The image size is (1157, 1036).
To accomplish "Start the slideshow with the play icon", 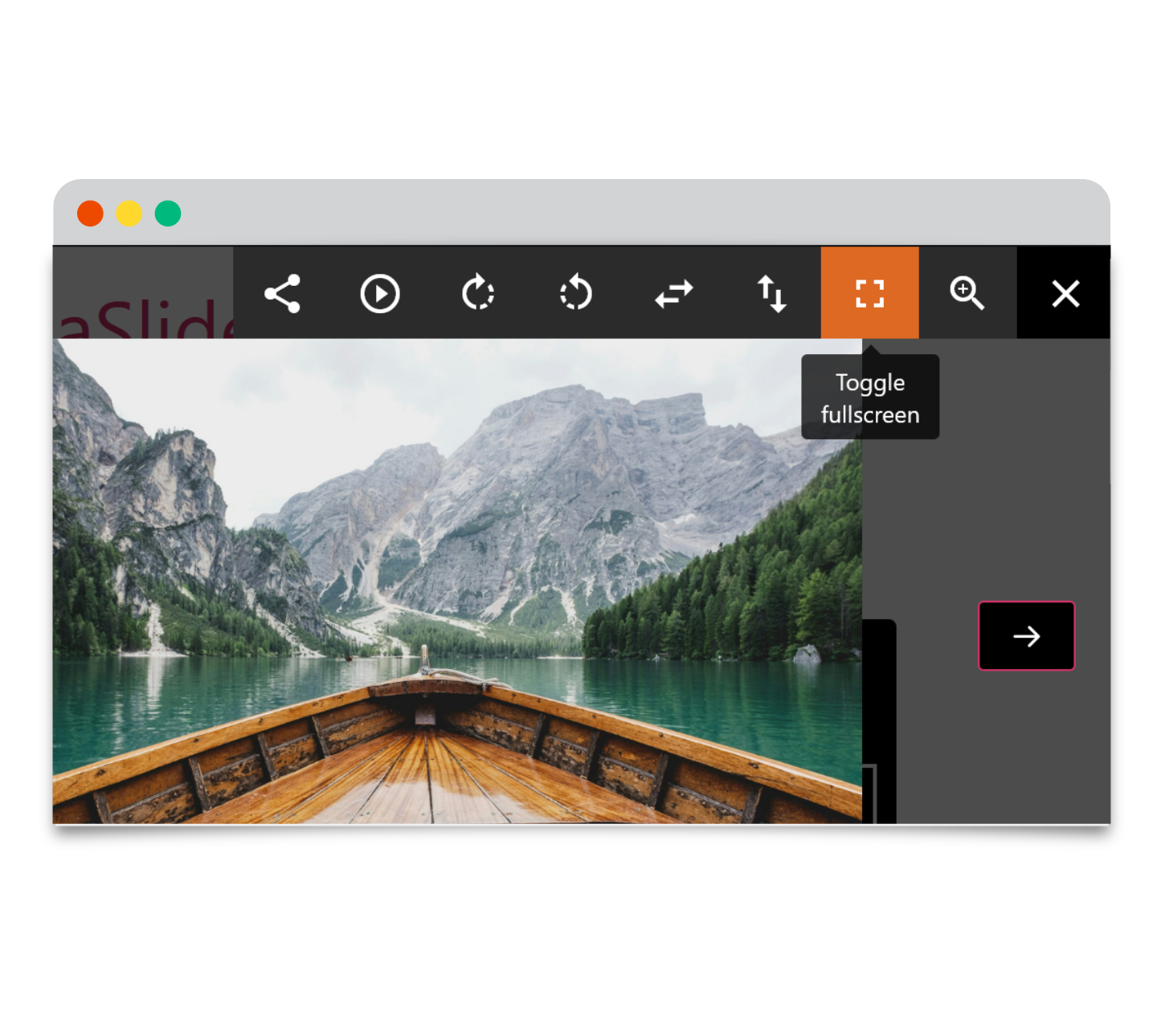I will (x=380, y=293).
